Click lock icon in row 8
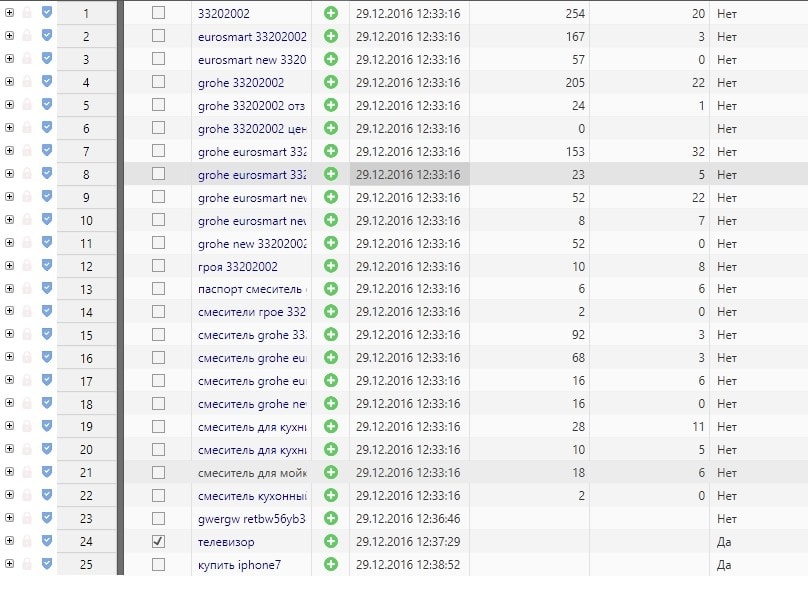The width and height of the screenshot is (808, 603). (27, 174)
